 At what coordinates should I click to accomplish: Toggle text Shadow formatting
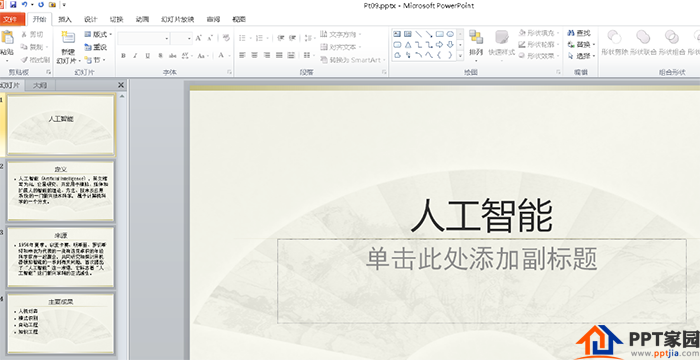coord(160,56)
